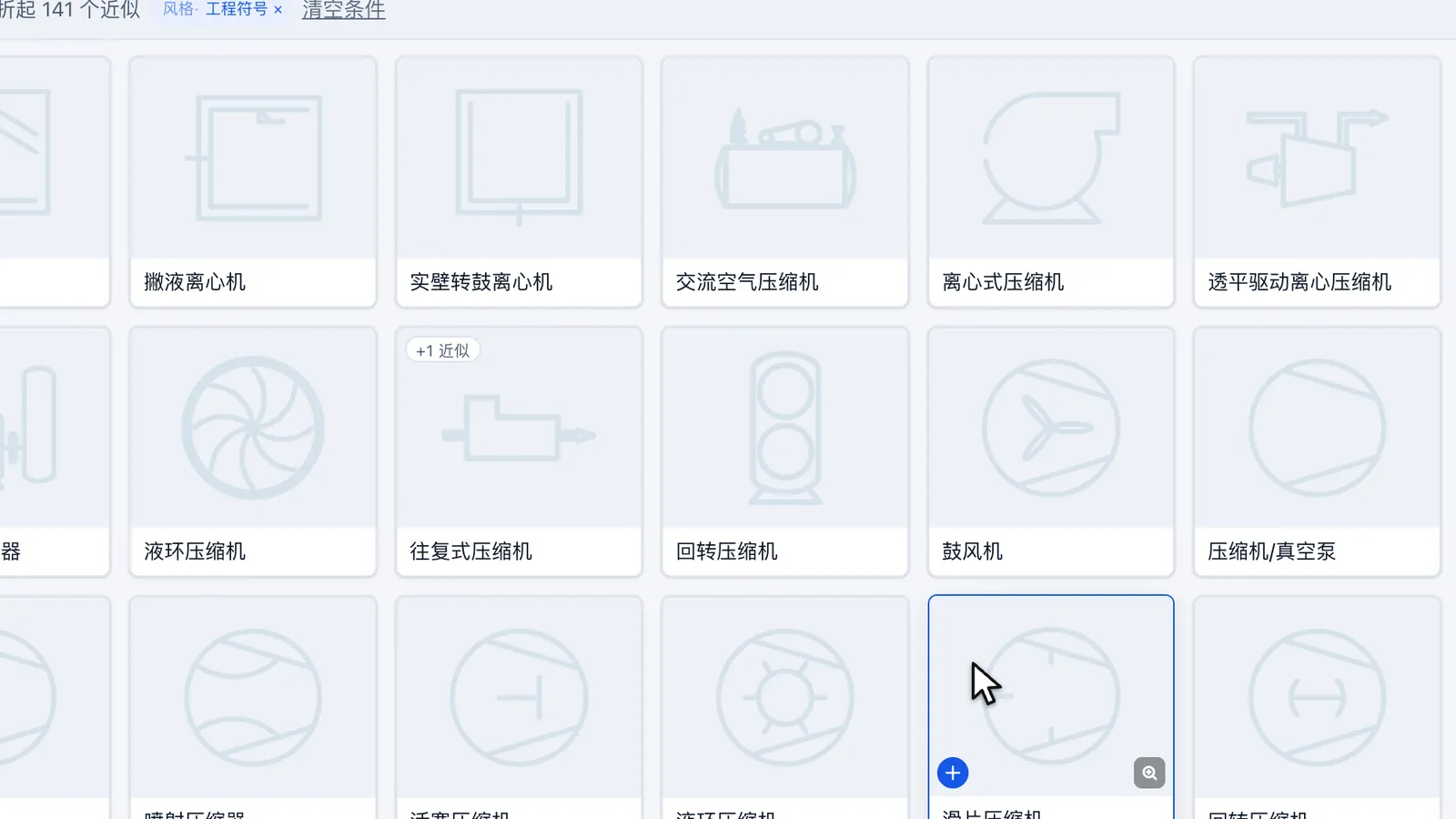Select the gear-wheel 液环压缩机 icon in the bottom row
1456x819 pixels.
[x=785, y=697]
